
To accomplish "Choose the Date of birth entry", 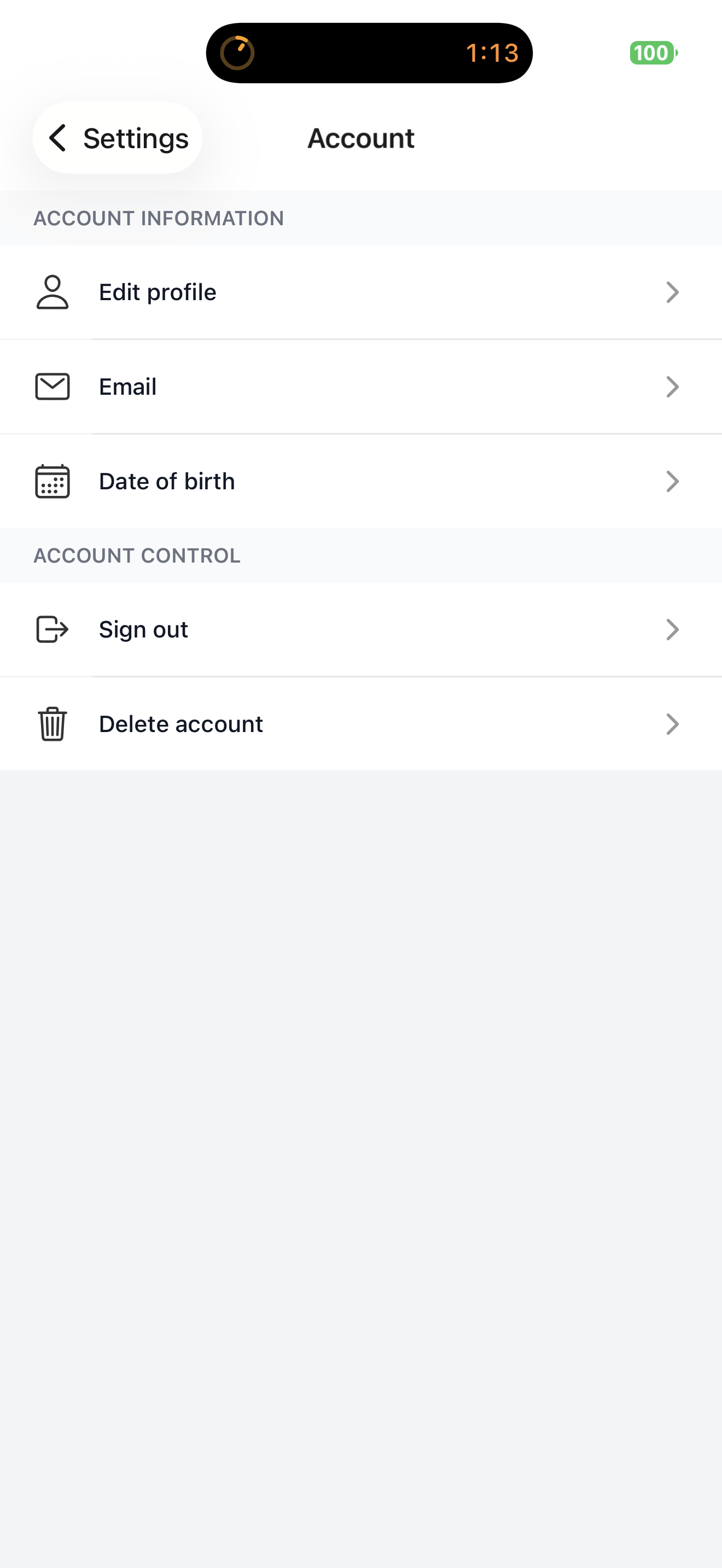I will [x=167, y=482].
